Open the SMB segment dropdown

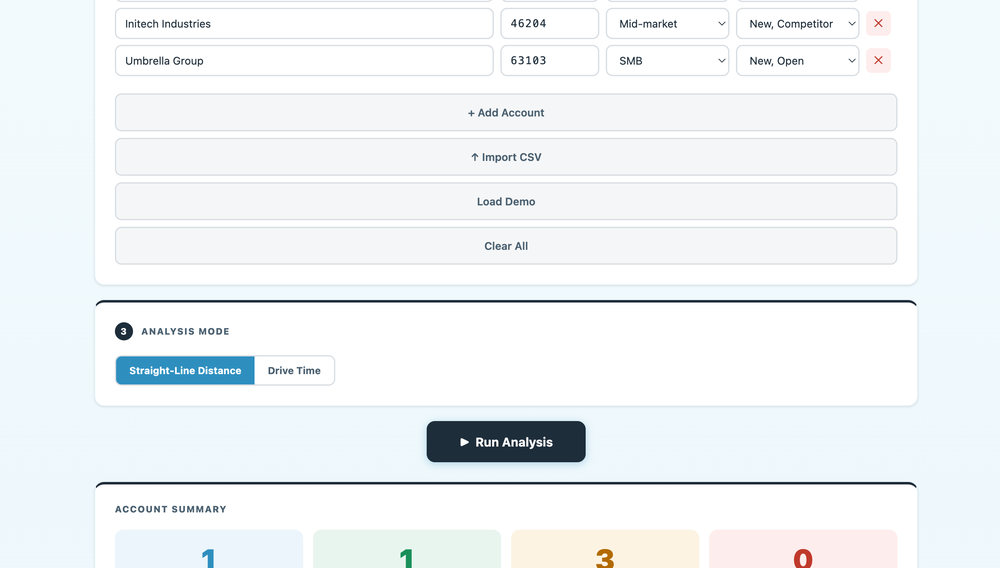pyautogui.click(x=667, y=61)
